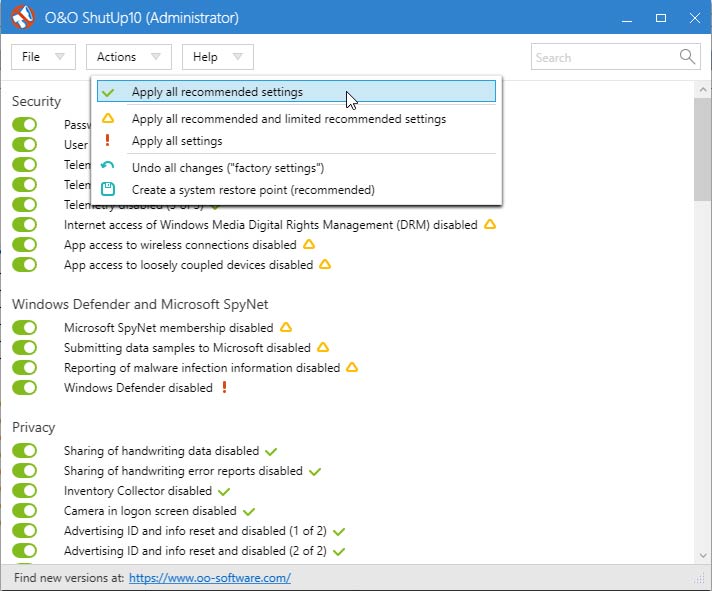Select Create a system restore point
The width and height of the screenshot is (712, 591).
click(x=296, y=190)
